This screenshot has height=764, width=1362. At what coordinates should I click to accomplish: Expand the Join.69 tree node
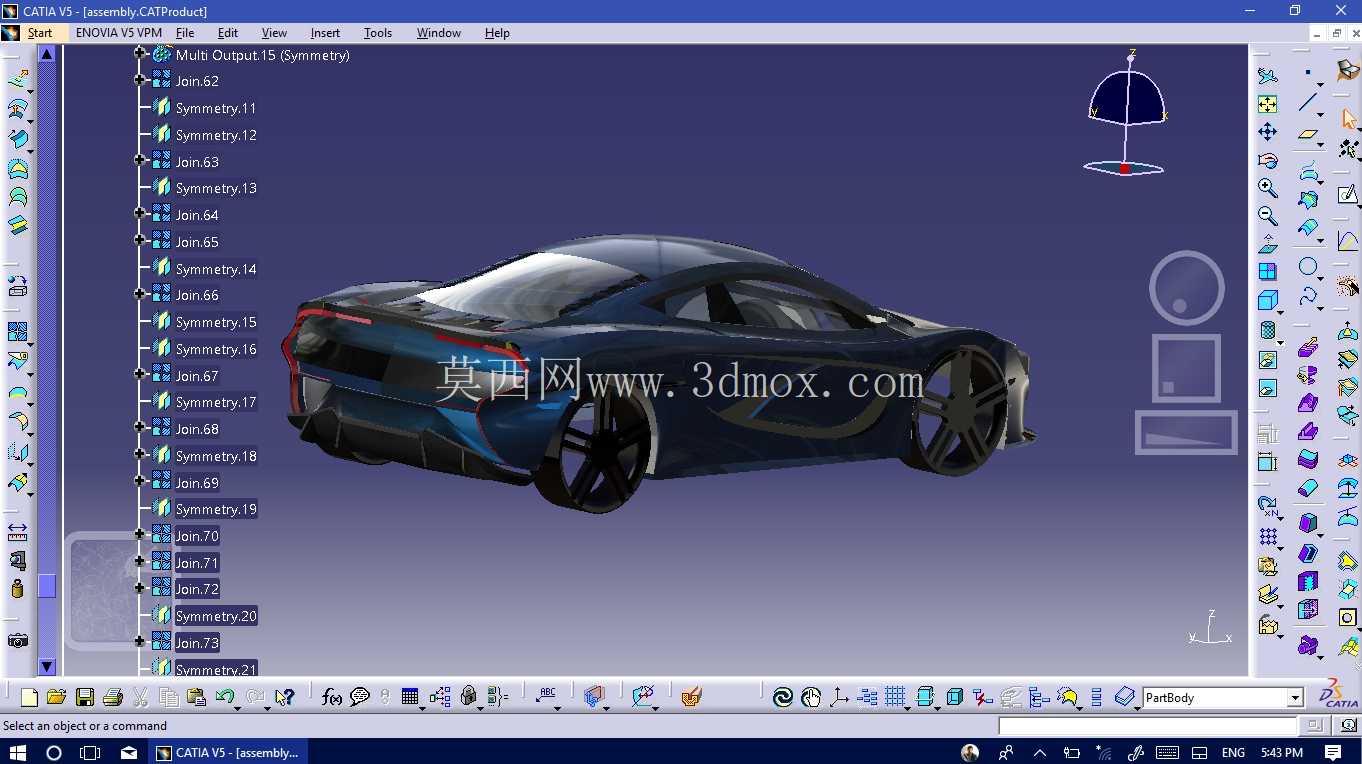tap(140, 481)
